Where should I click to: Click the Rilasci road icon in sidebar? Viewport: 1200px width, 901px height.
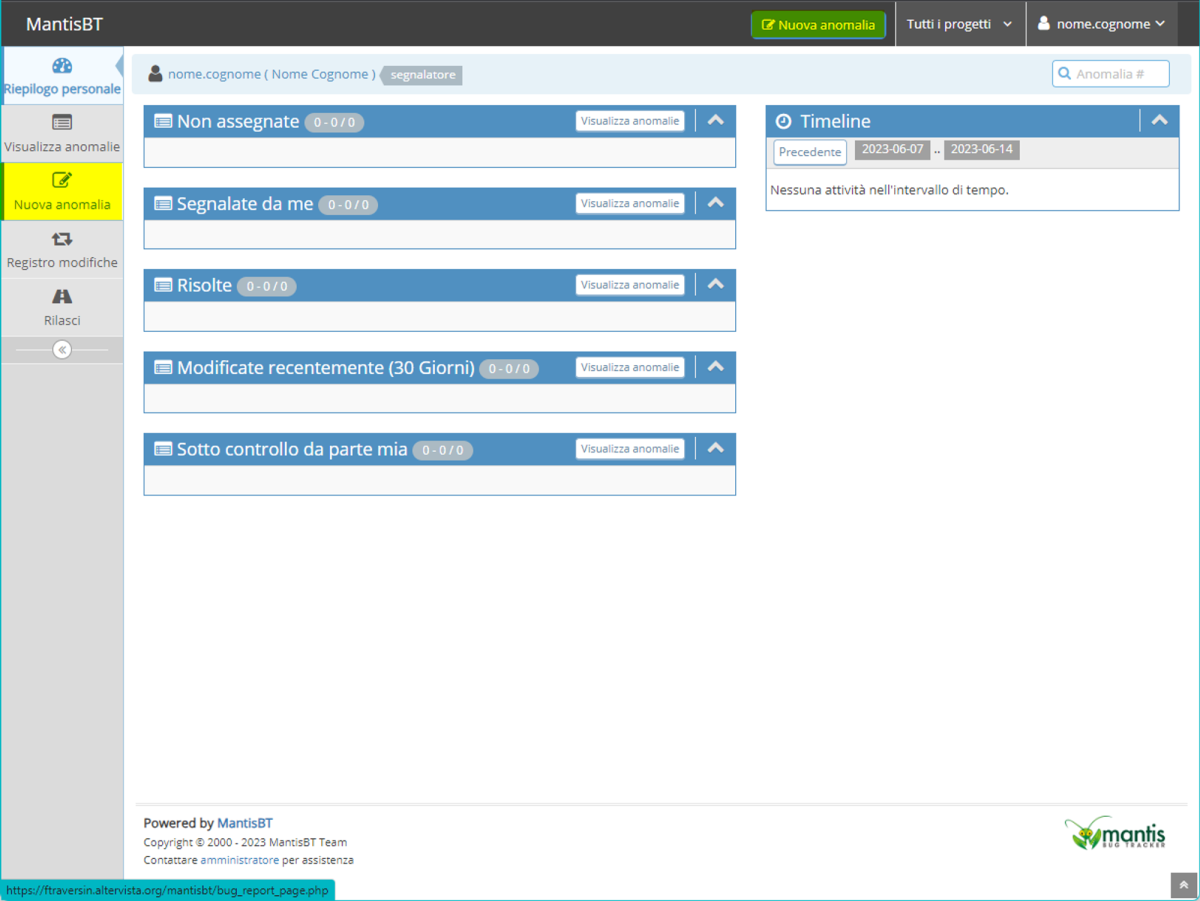coord(62,297)
